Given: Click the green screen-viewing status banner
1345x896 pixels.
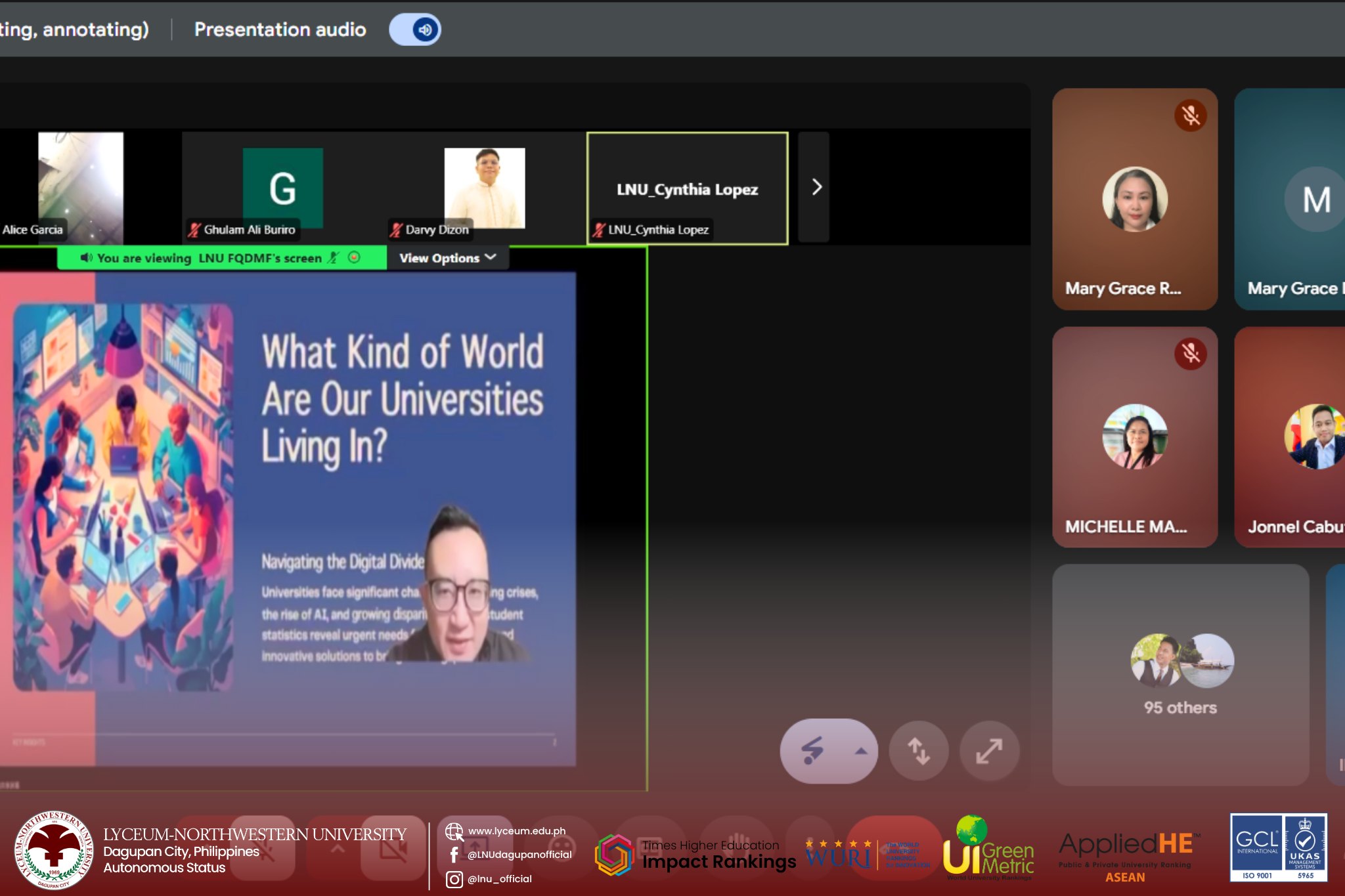Looking at the screenshot, I should tap(210, 258).
